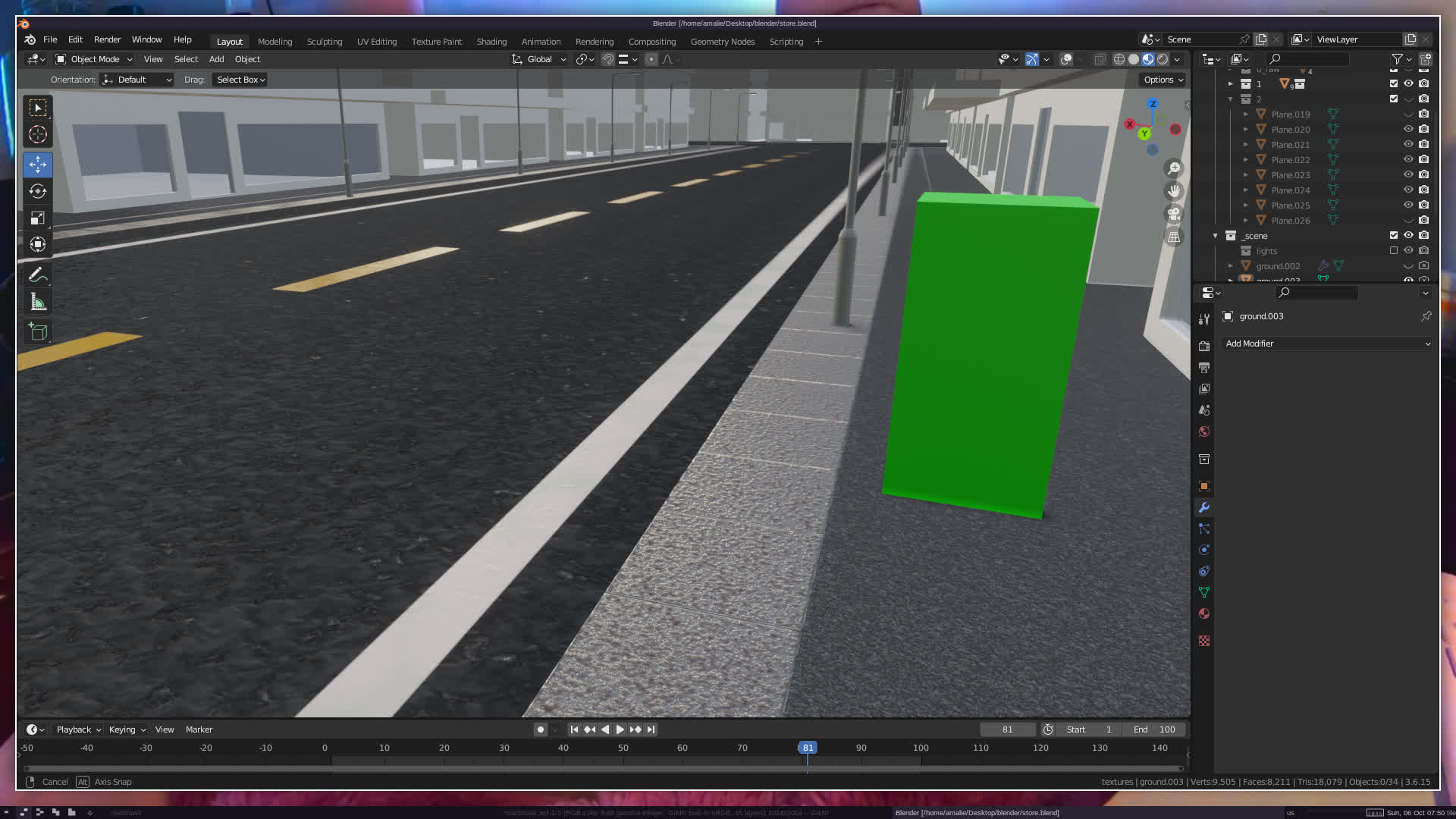
Task: Expand the Add Modifier dropdown
Action: point(1327,344)
